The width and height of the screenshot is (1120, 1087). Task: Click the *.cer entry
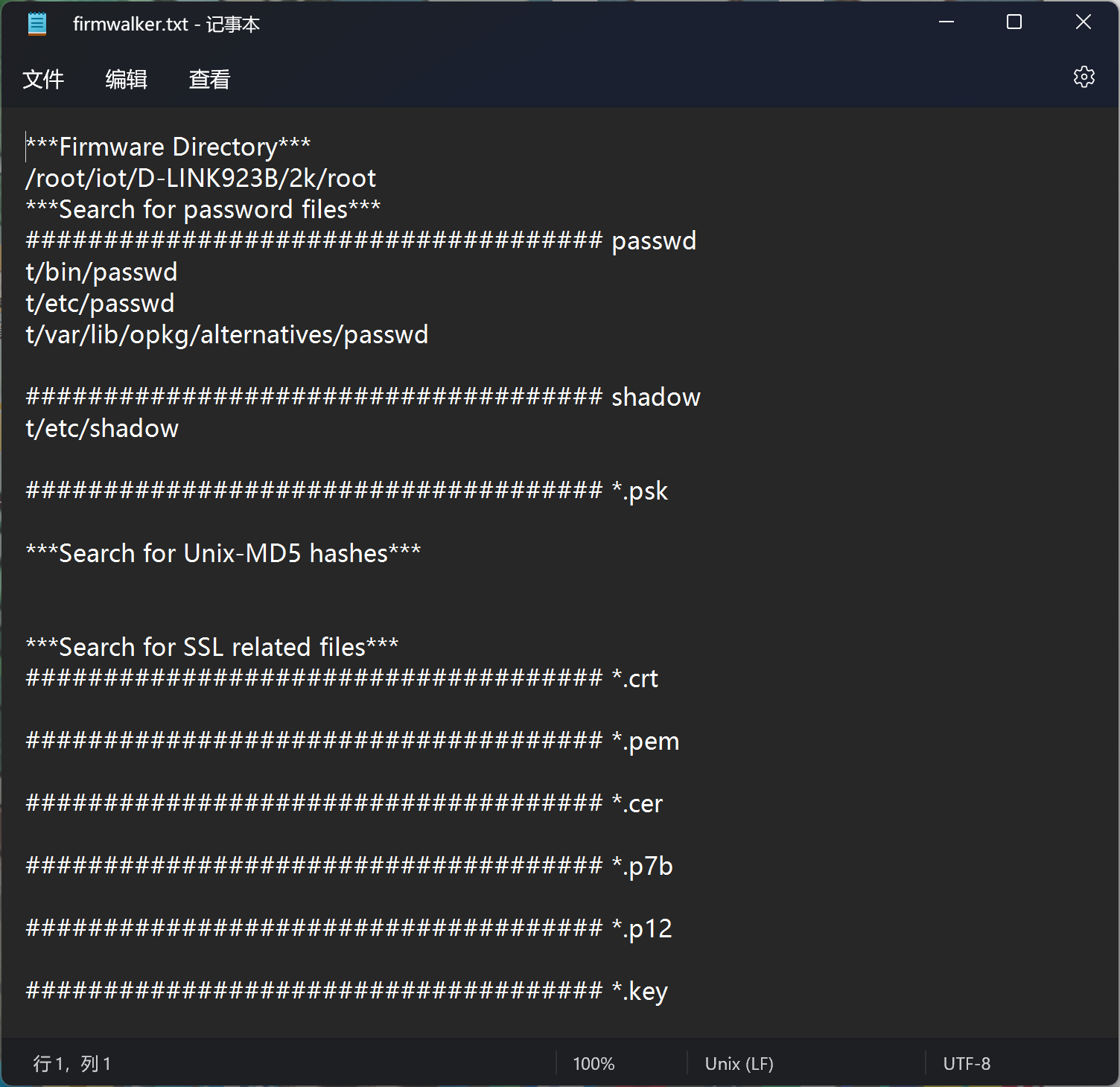pos(637,803)
